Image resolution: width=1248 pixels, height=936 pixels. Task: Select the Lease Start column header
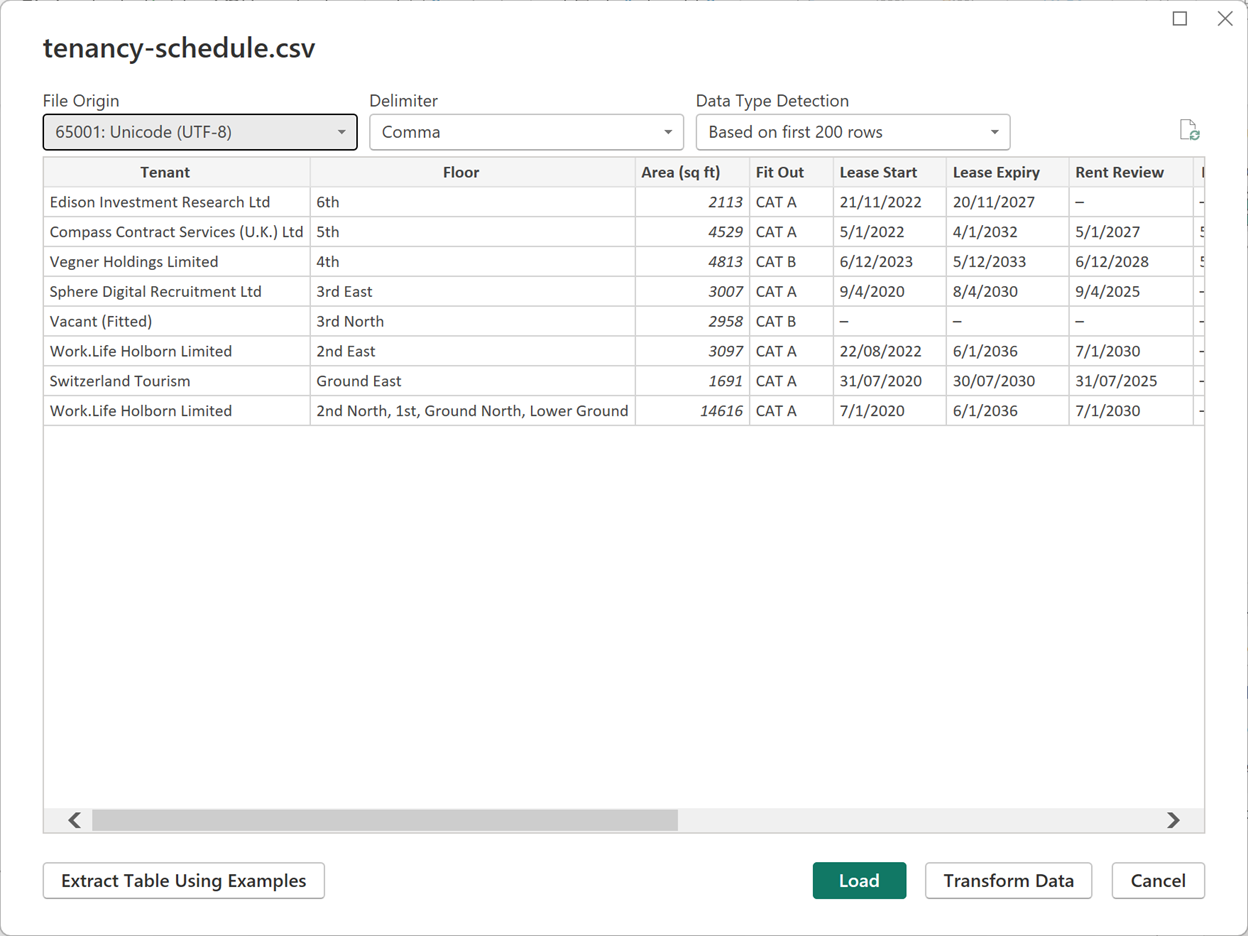[x=890, y=172]
